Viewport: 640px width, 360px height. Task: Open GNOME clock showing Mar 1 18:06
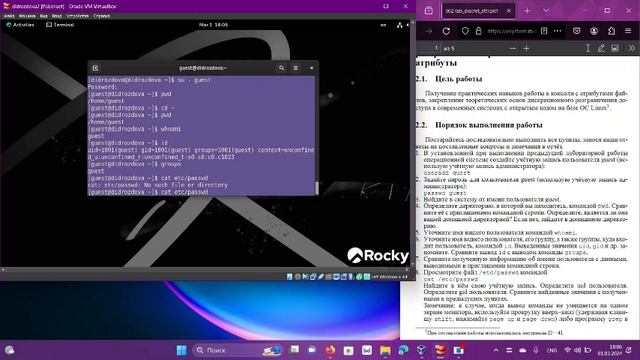click(x=213, y=25)
